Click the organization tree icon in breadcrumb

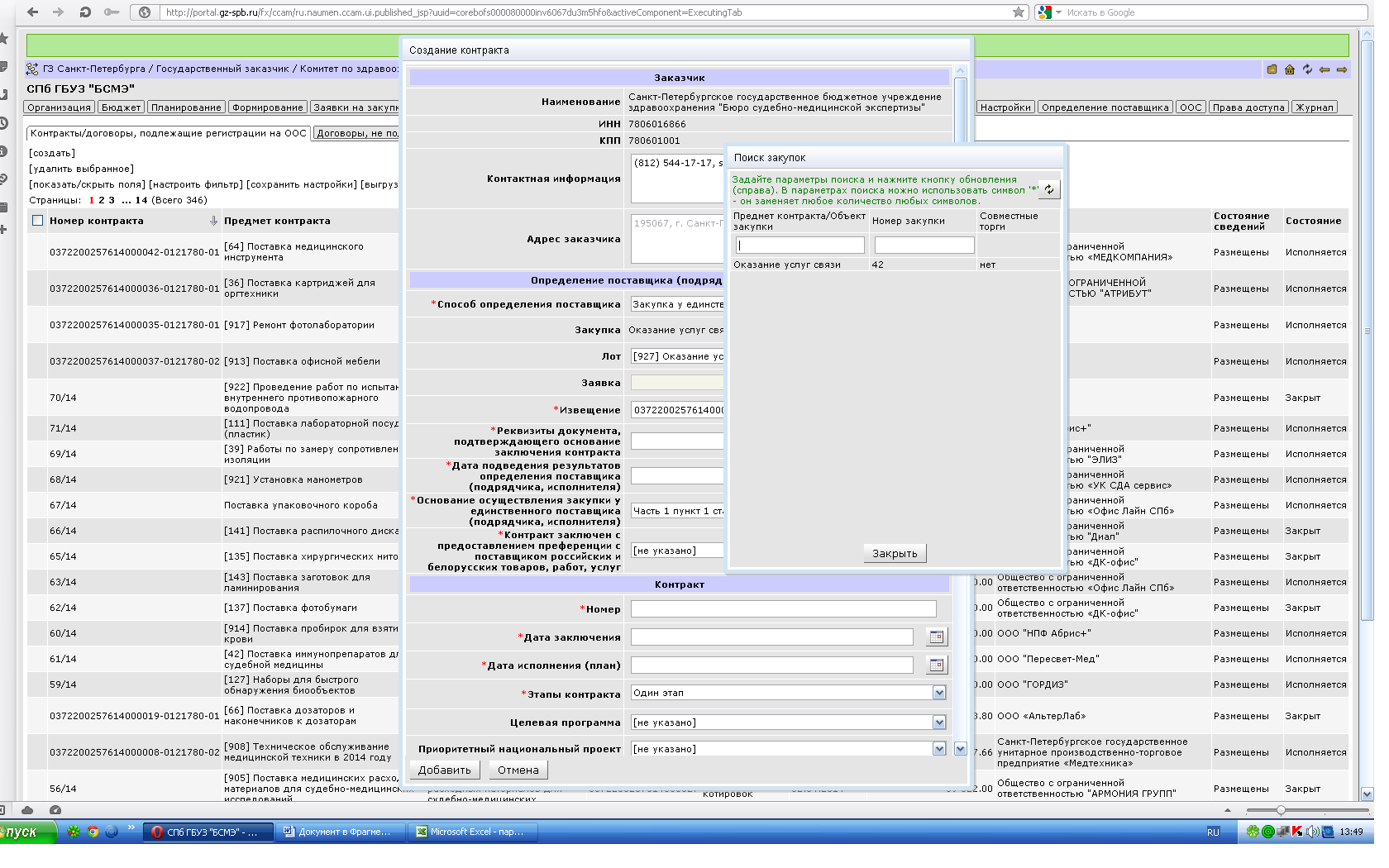[32, 69]
